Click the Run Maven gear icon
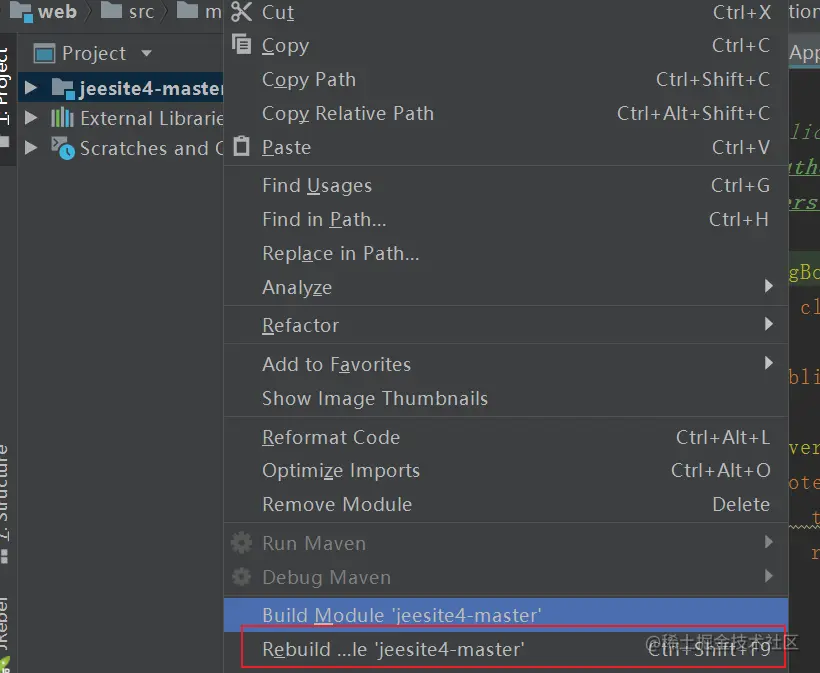The height and width of the screenshot is (673, 820). [241, 542]
